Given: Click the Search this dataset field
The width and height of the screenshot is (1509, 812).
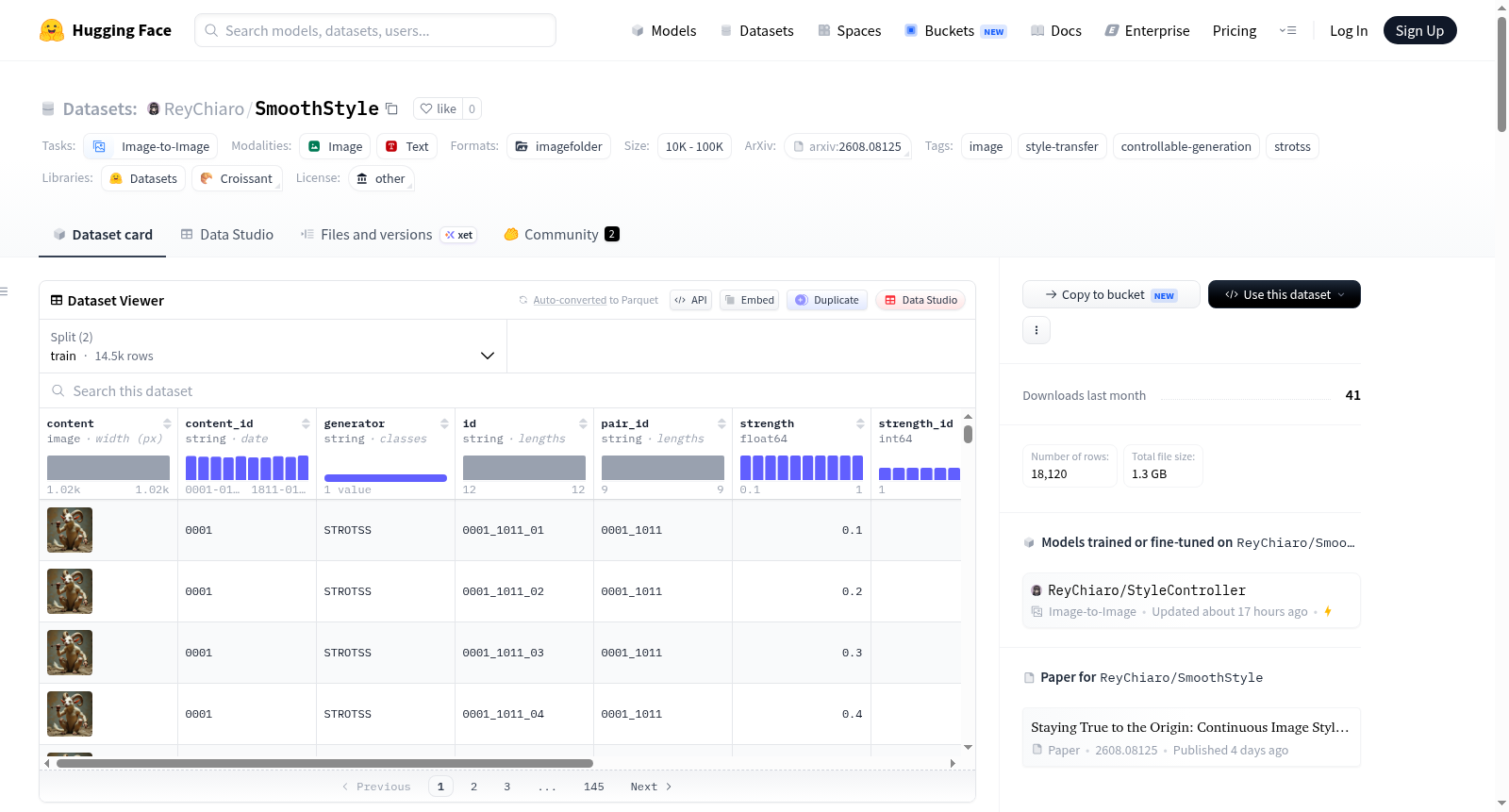Looking at the screenshot, I should tap(507, 390).
